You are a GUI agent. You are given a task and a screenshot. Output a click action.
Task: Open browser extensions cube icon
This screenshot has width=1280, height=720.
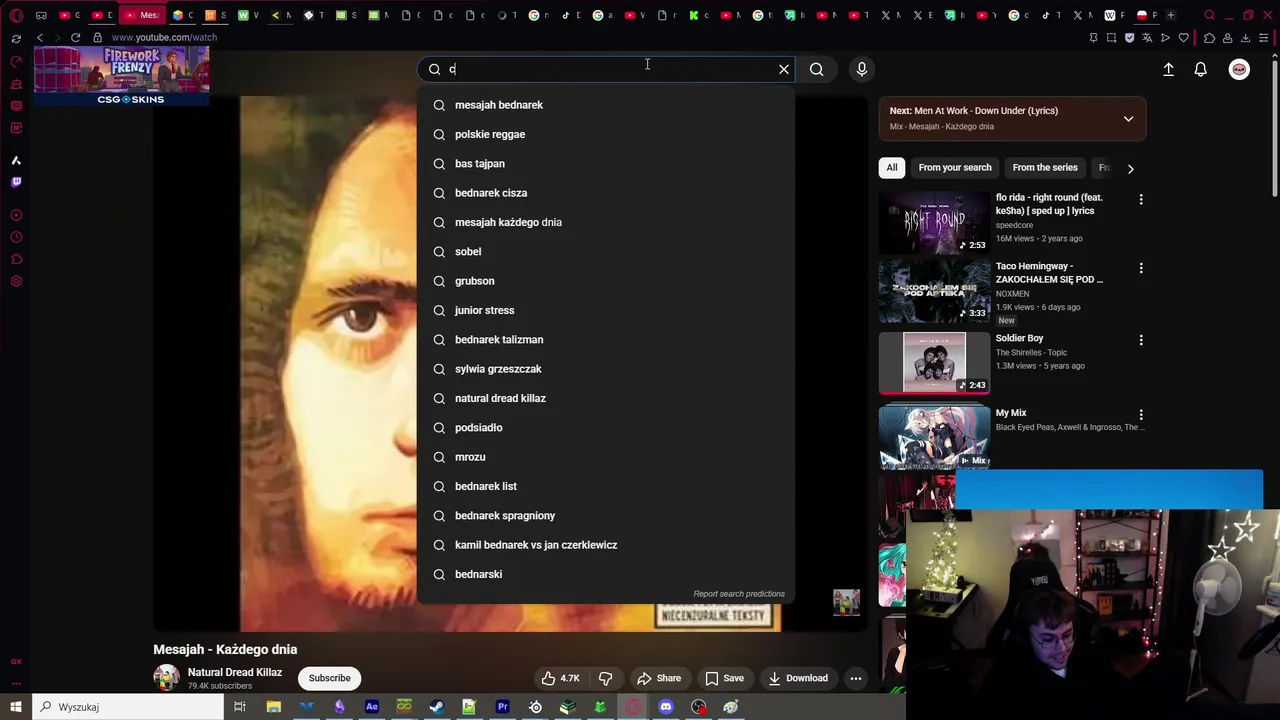[1209, 37]
